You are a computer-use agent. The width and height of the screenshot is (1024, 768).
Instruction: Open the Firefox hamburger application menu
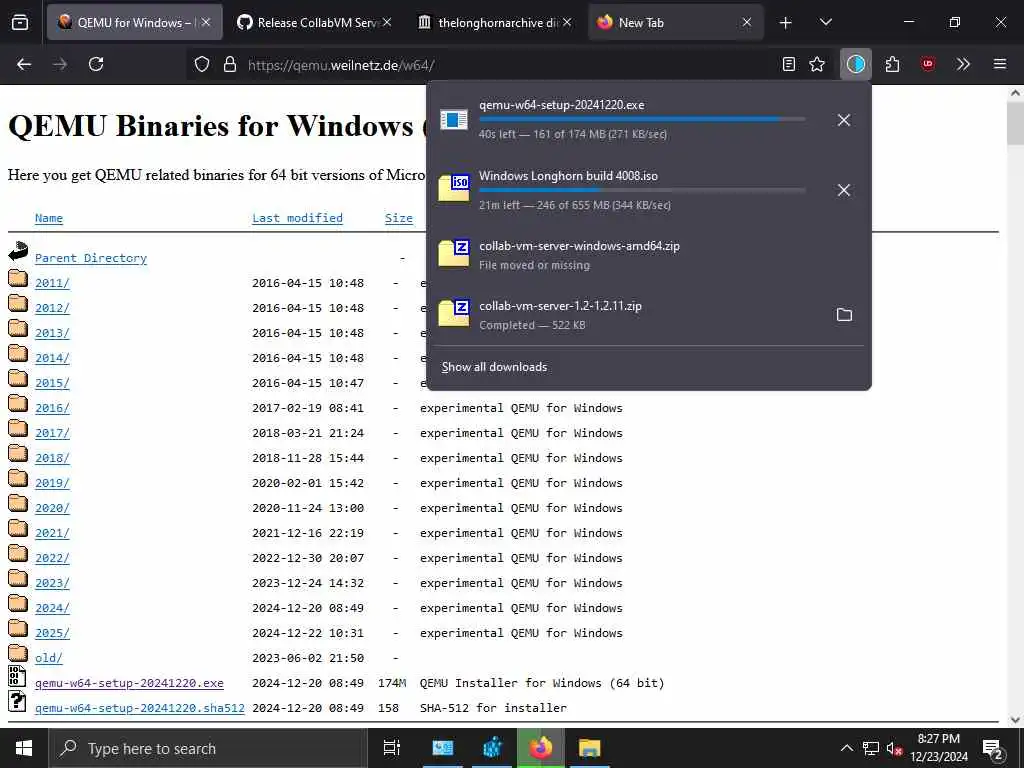[x=1000, y=64]
